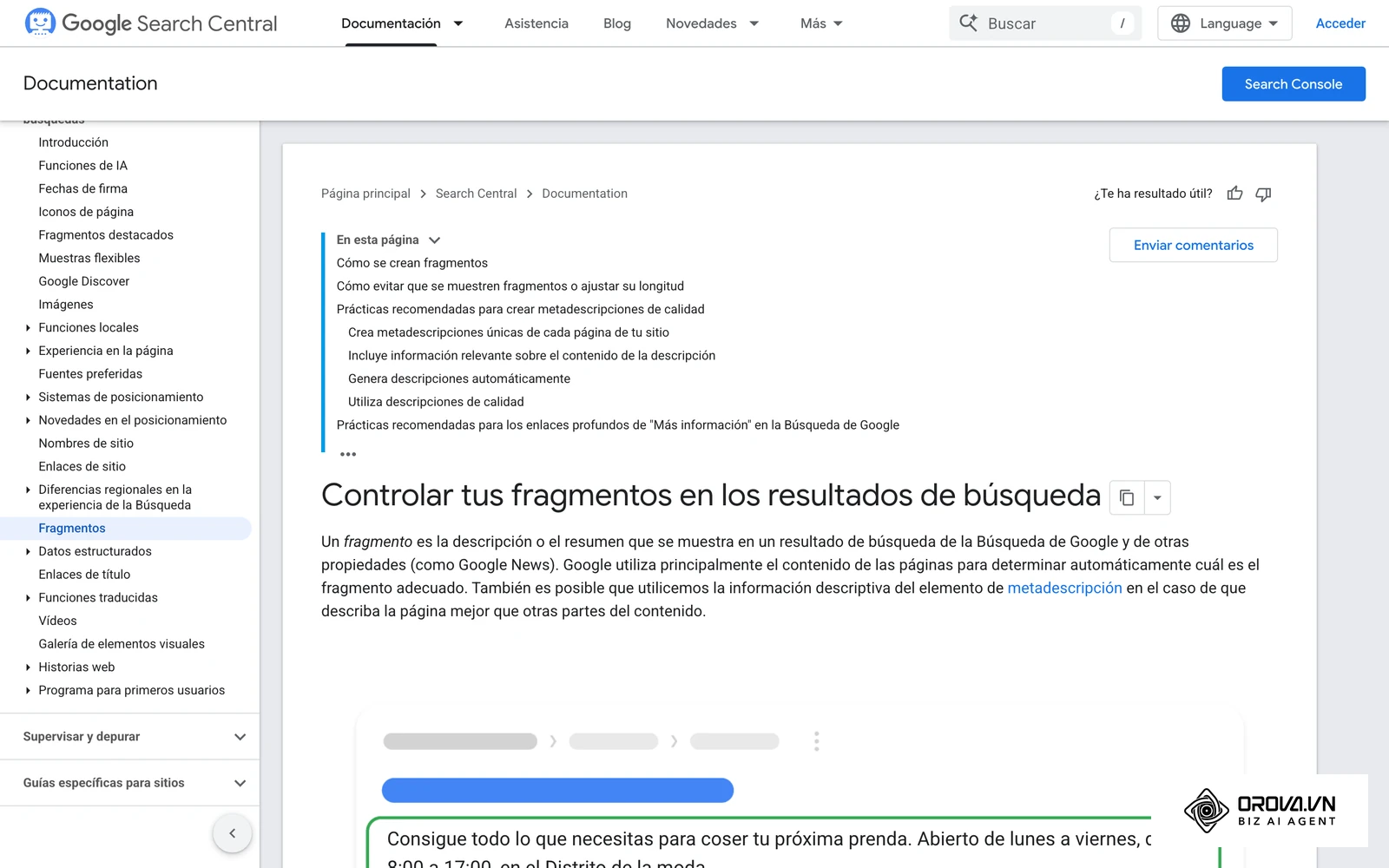Open Fragmentos destacados sidebar item

click(106, 235)
